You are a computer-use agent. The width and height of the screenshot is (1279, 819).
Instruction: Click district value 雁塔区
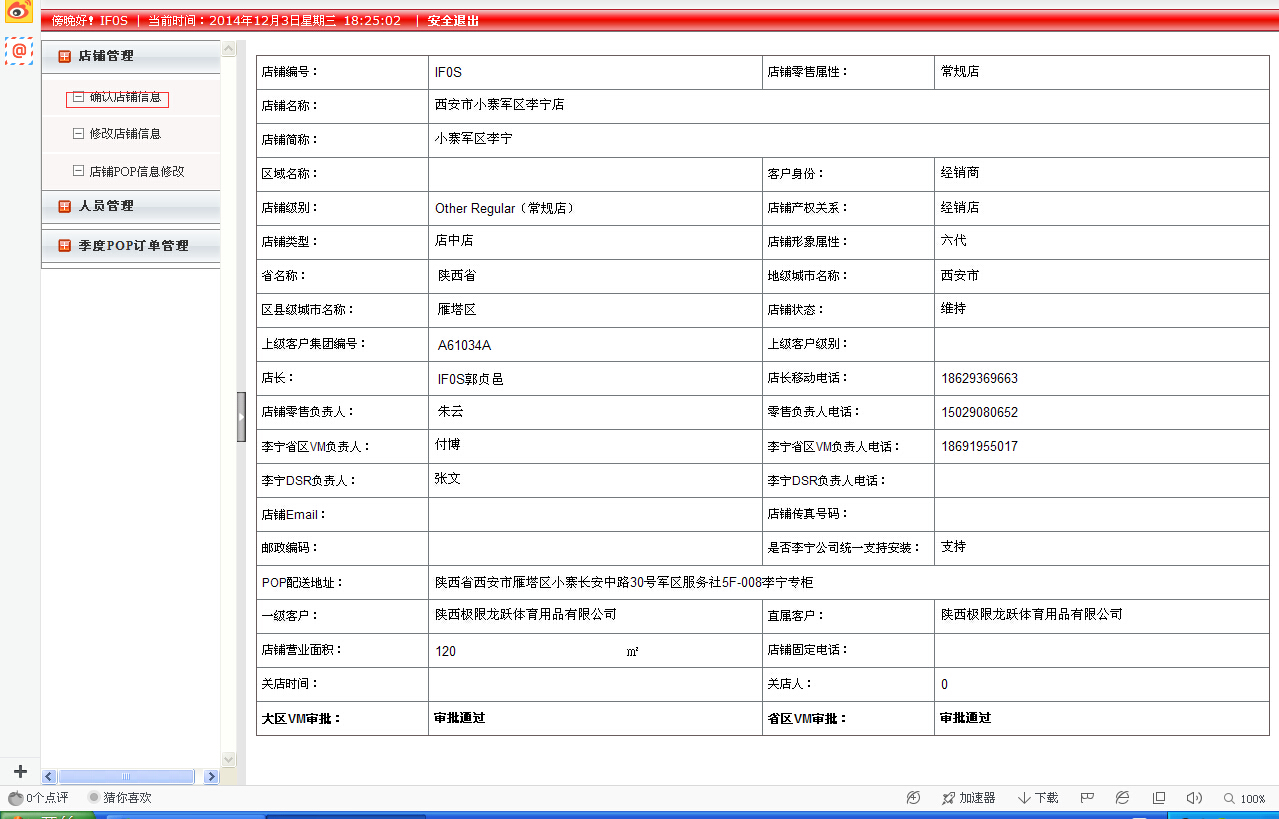[x=458, y=310]
